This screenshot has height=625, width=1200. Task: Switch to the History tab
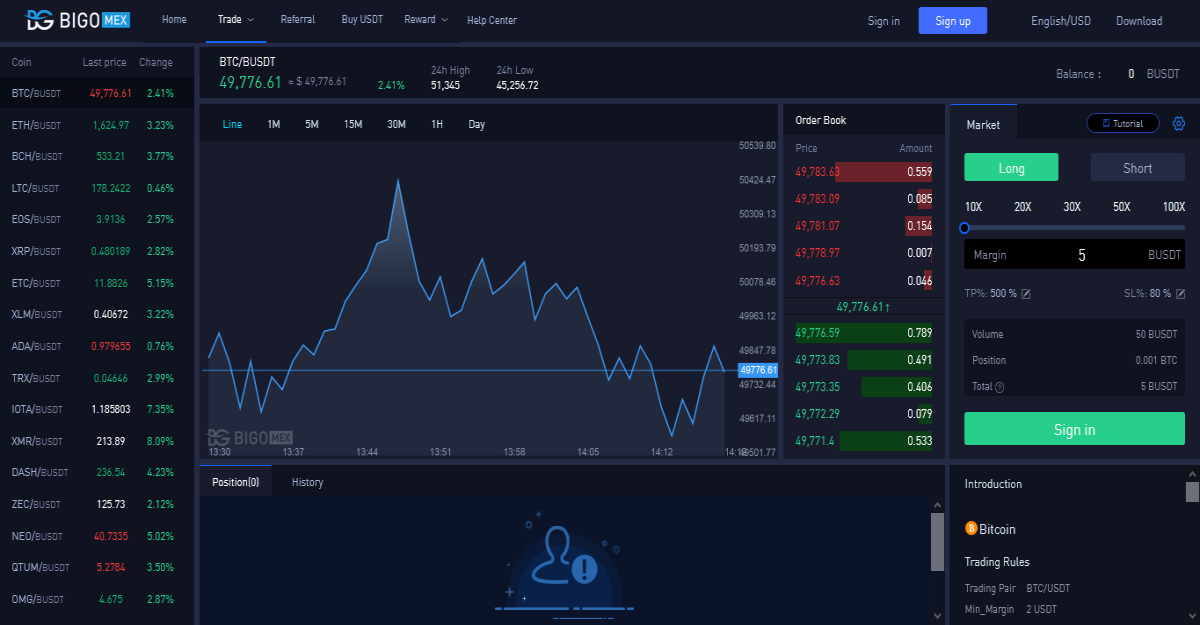click(307, 482)
